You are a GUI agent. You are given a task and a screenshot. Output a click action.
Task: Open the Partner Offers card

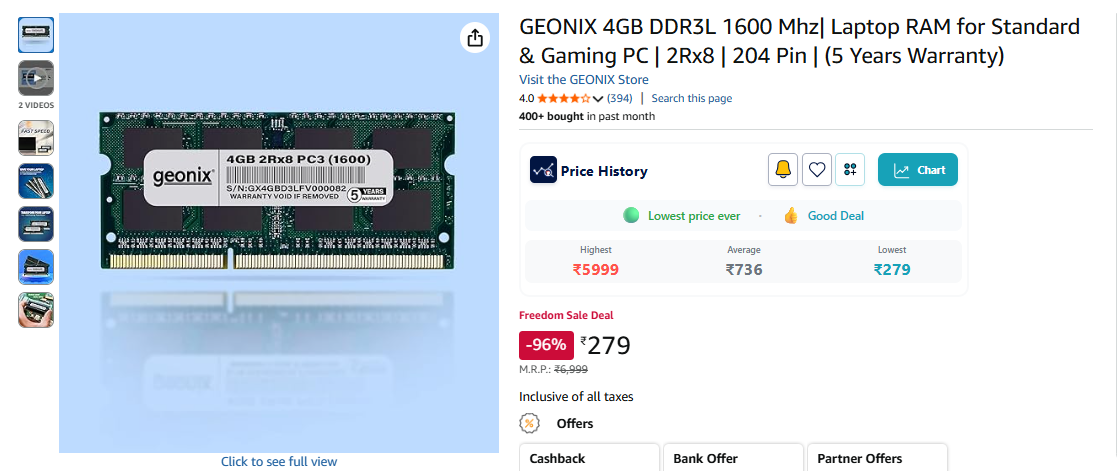pyautogui.click(x=876, y=458)
